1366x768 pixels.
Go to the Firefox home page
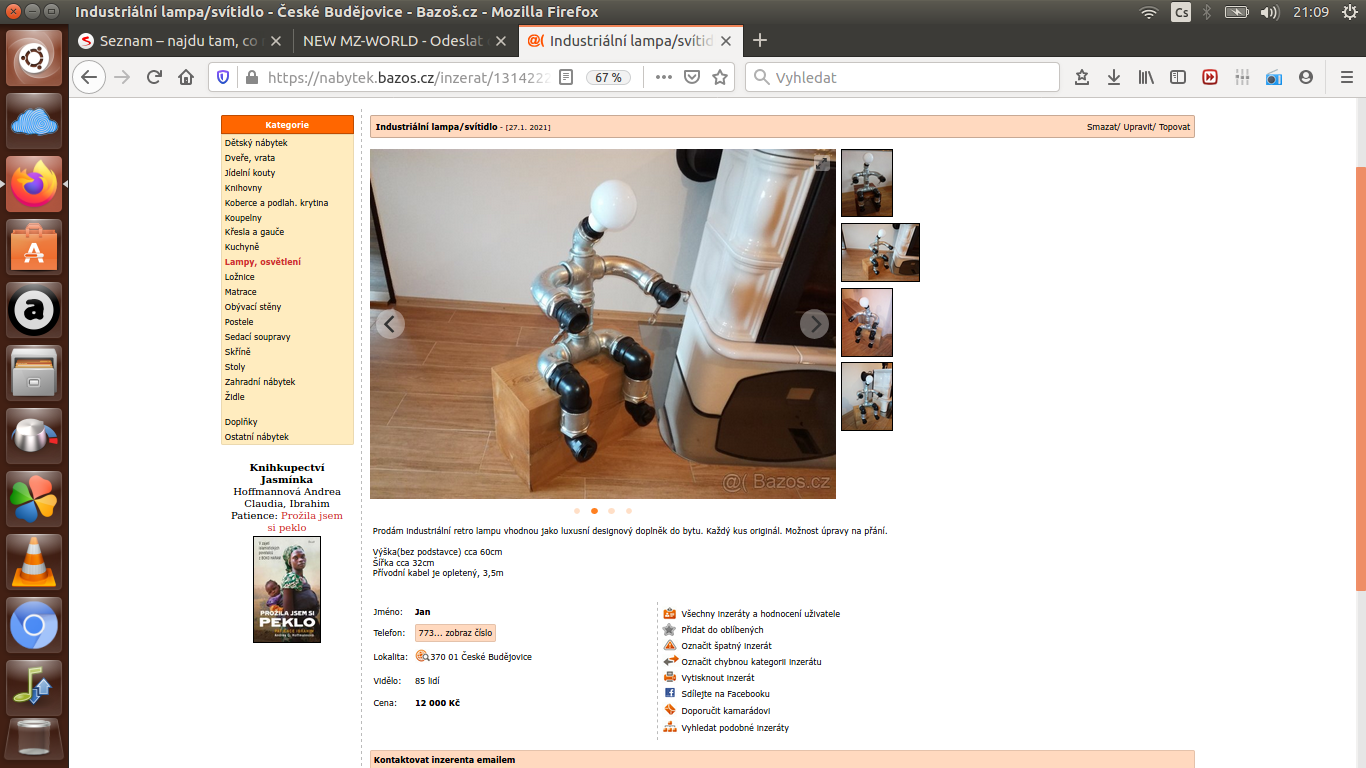point(186,77)
